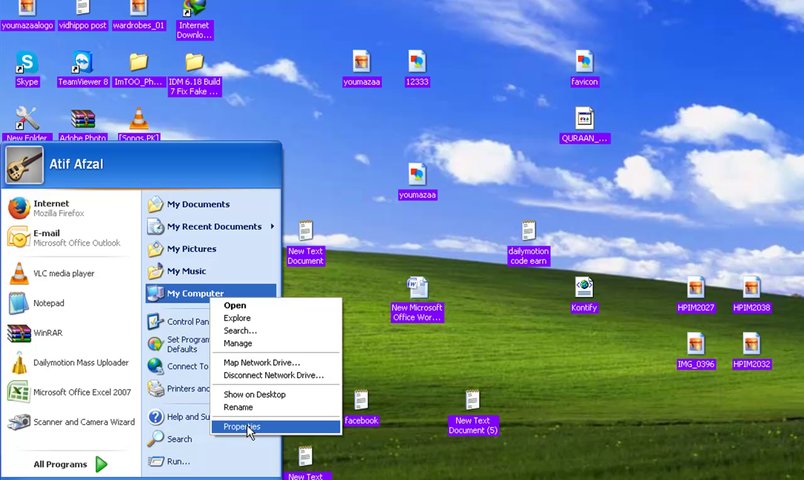This screenshot has width=804, height=480.
Task: Select IDM 6.18 Build folder icon
Action: point(194,63)
